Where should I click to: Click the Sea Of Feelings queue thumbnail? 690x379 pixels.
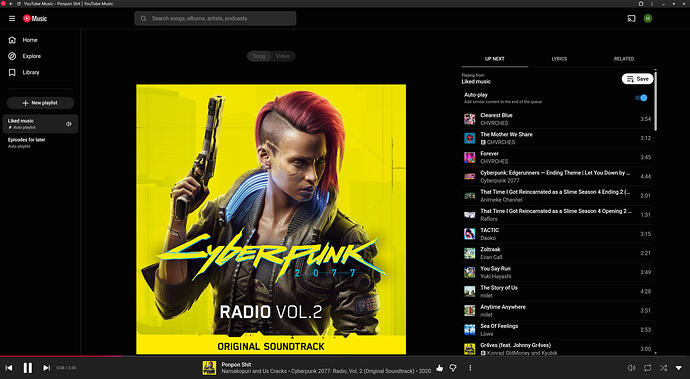pos(470,330)
